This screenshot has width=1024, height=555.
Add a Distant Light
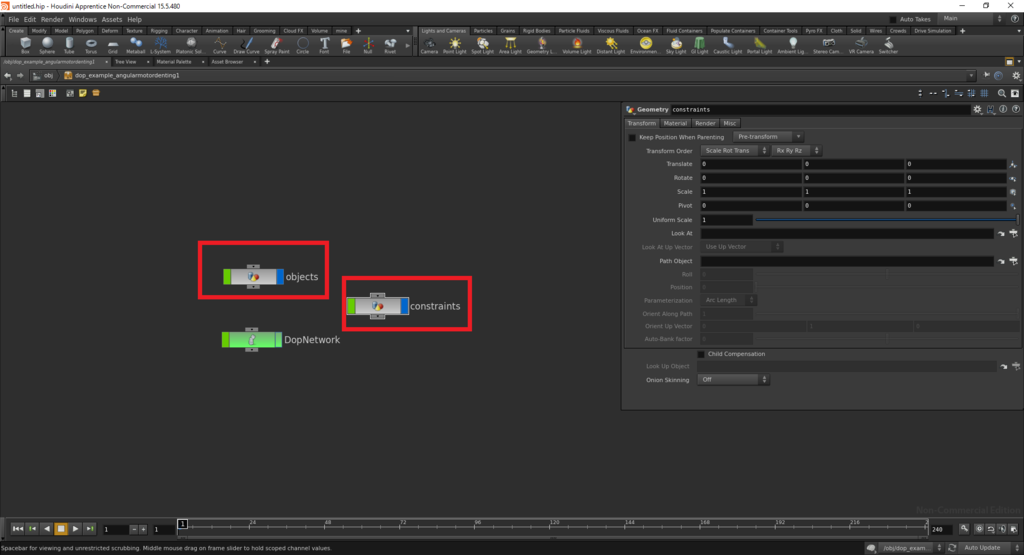pos(611,45)
